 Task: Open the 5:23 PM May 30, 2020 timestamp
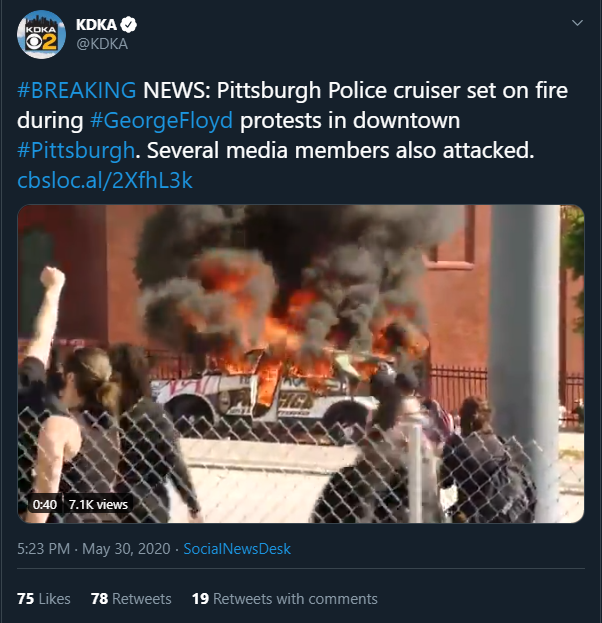point(94,549)
